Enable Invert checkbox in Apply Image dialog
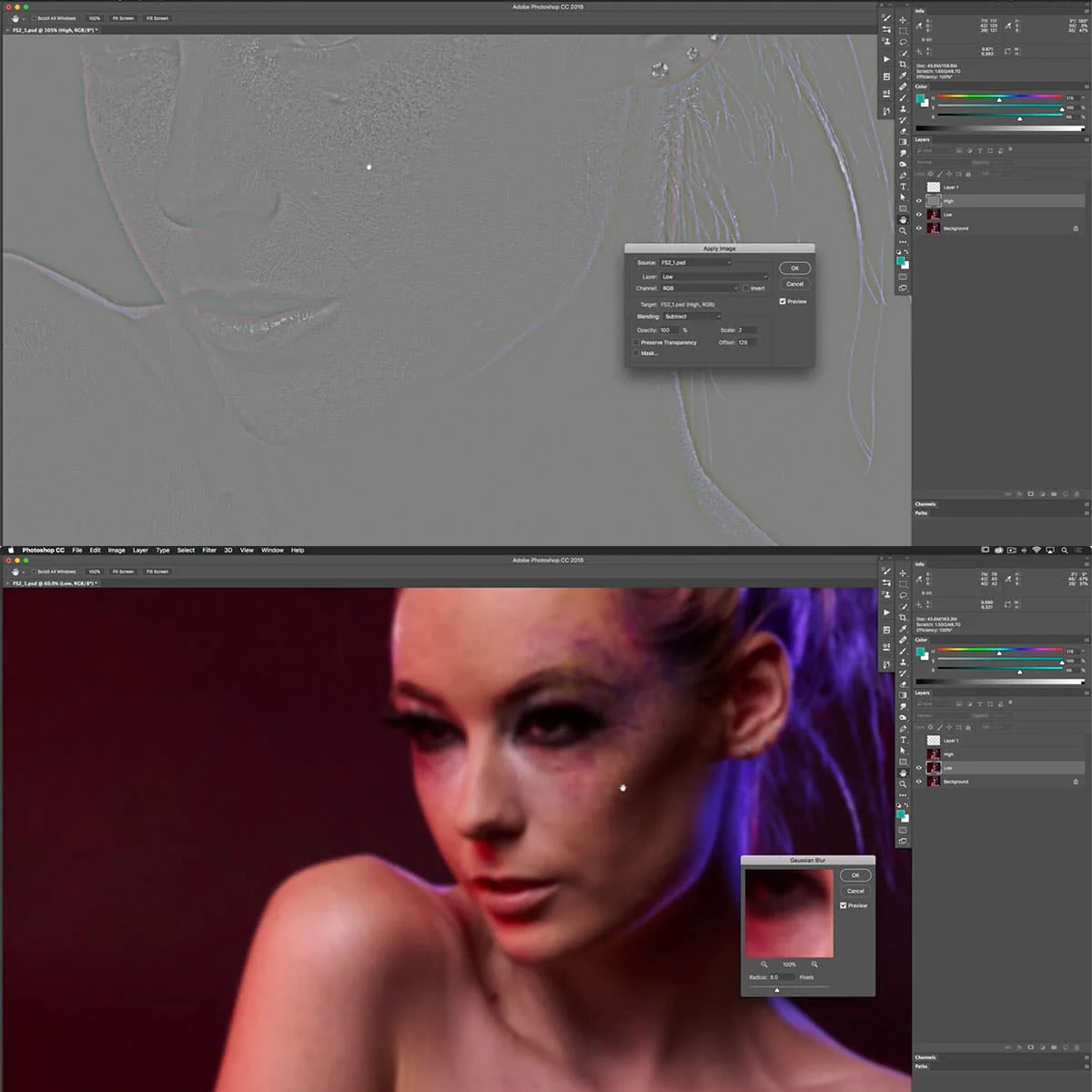This screenshot has height=1092, width=1092. pyautogui.click(x=746, y=288)
